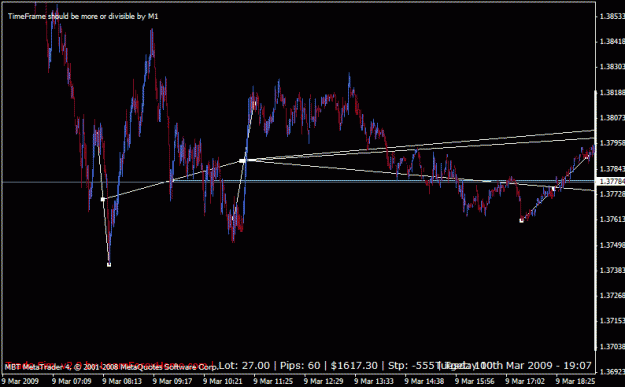625x387 pixels.
Task: Click the '9 Mar 18:25' time axis label
Action: [x=576, y=381]
